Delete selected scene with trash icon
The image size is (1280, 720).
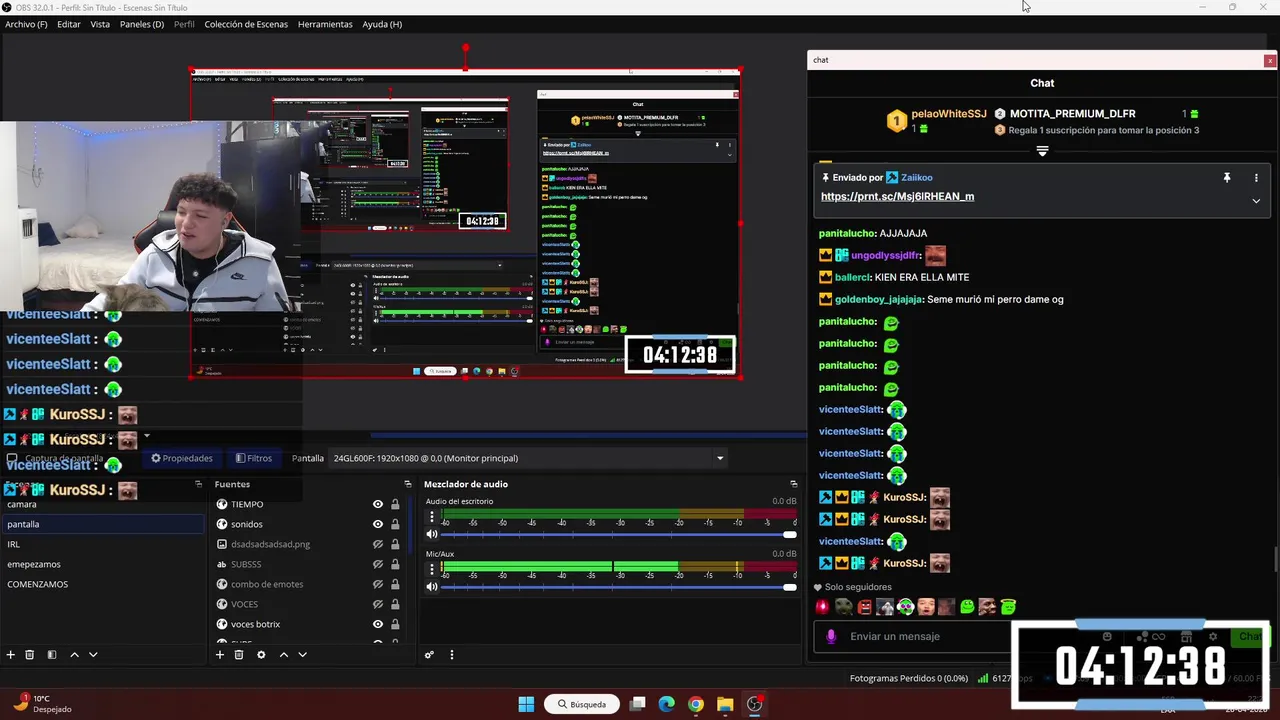(x=30, y=655)
